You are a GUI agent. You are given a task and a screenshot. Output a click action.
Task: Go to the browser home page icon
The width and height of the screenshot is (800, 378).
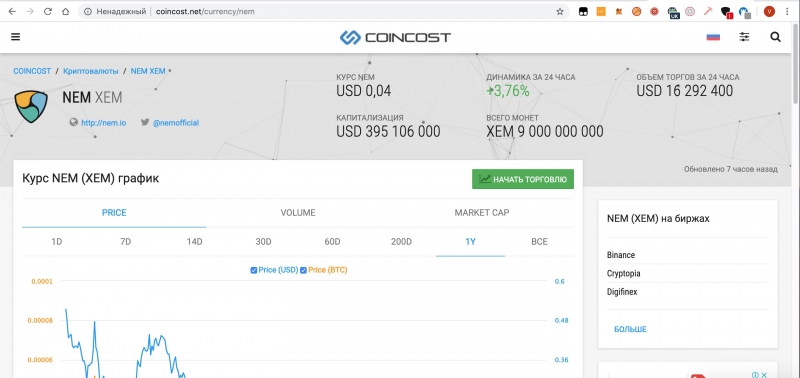point(65,11)
